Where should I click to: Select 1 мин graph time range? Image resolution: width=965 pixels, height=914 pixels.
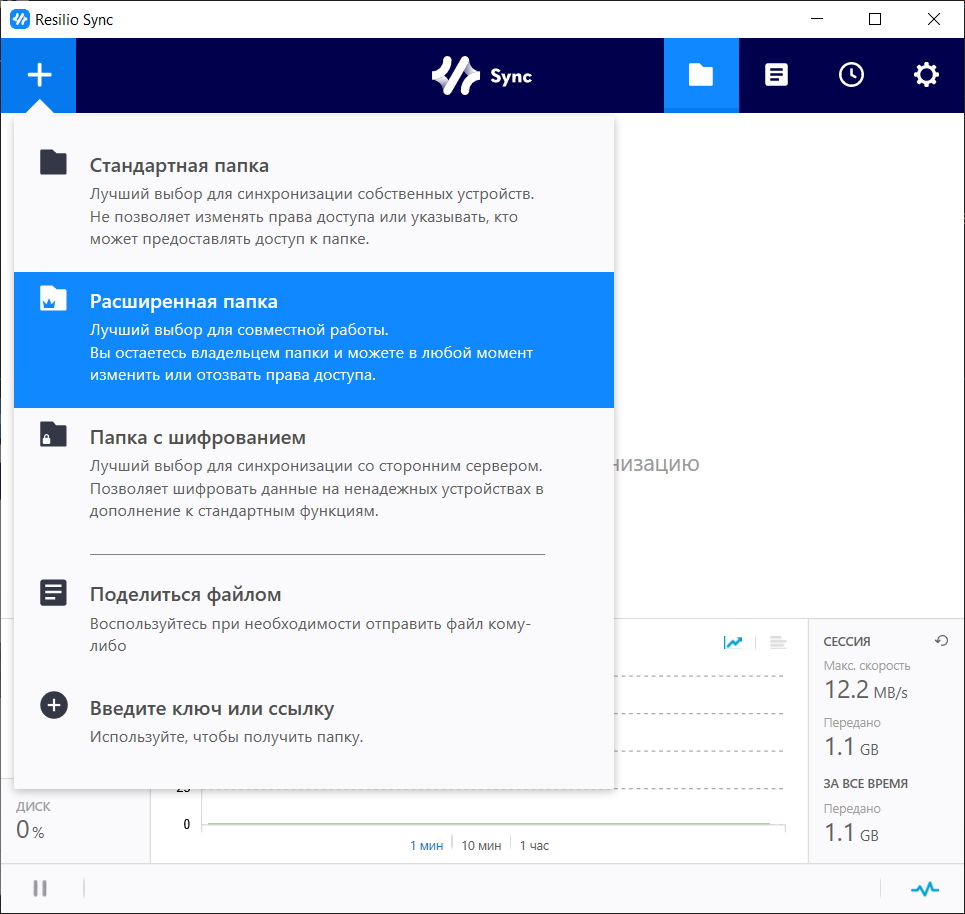426,846
